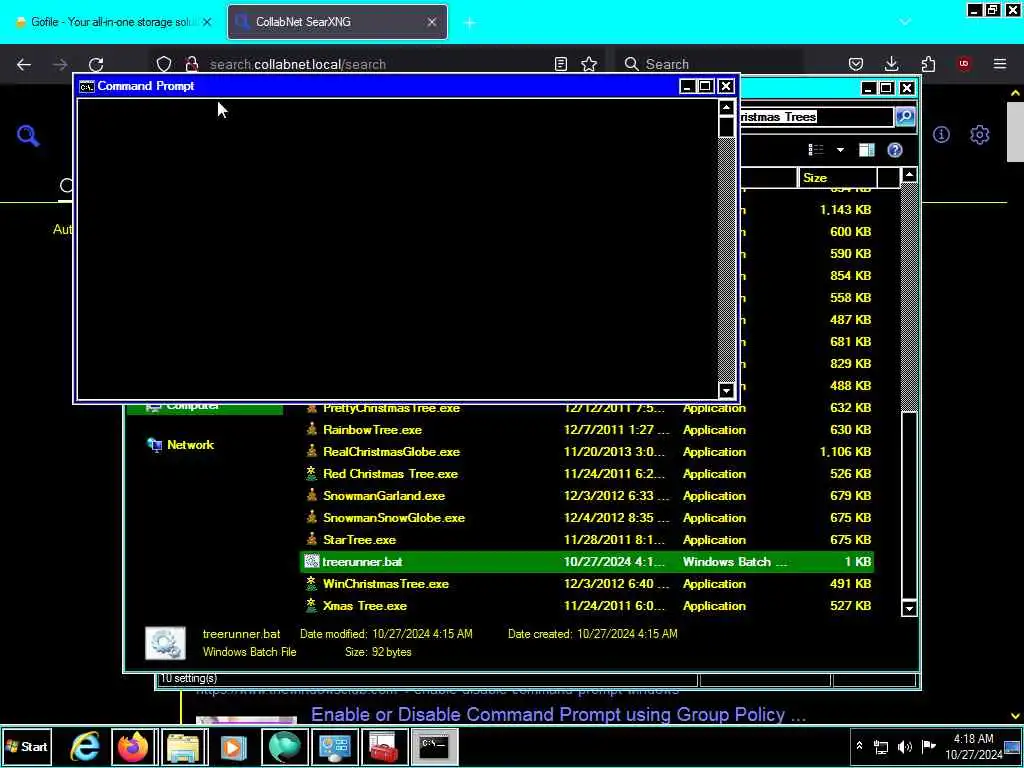Open a new Firefox tab
Viewport: 1024px width, 768px height.
coord(470,23)
